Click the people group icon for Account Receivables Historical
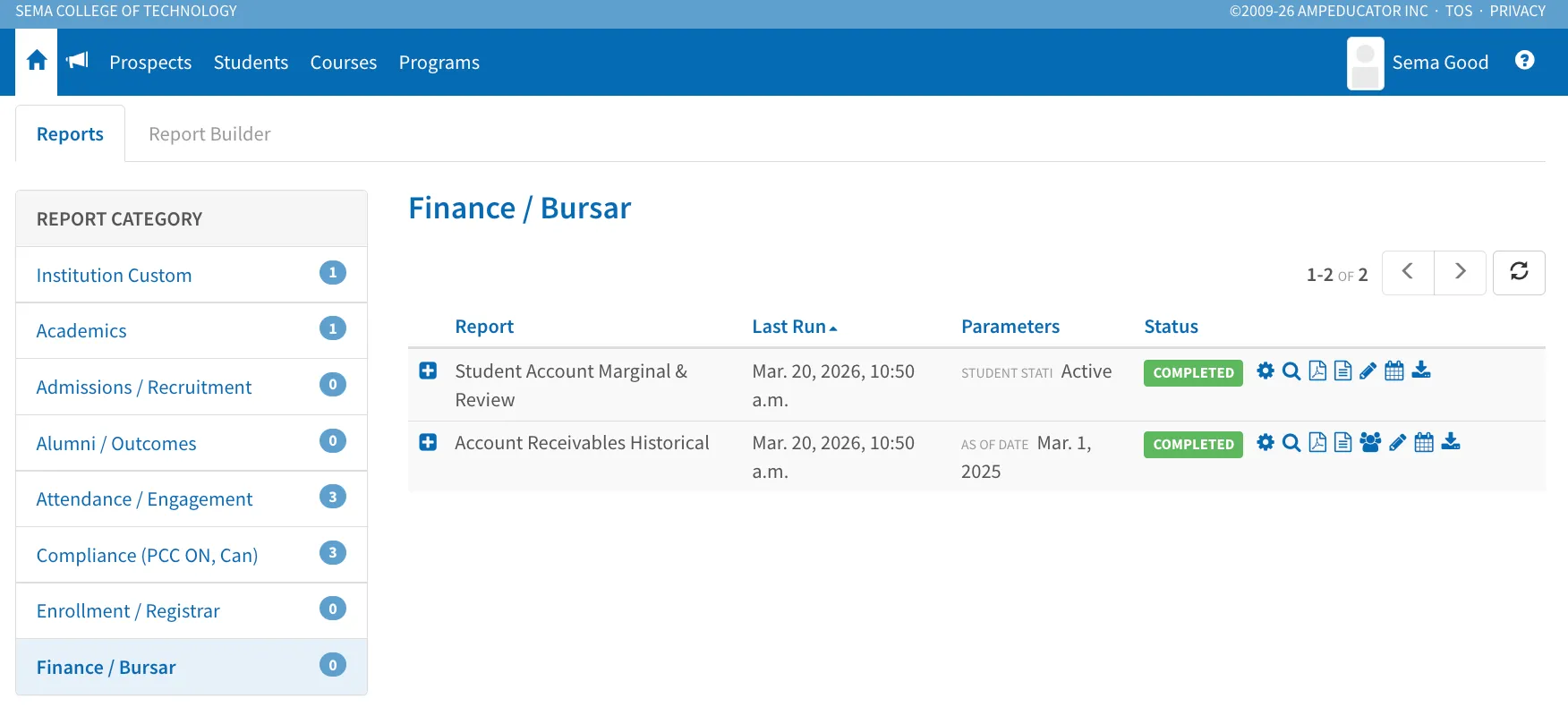The height and width of the screenshot is (707, 1568). click(x=1370, y=442)
